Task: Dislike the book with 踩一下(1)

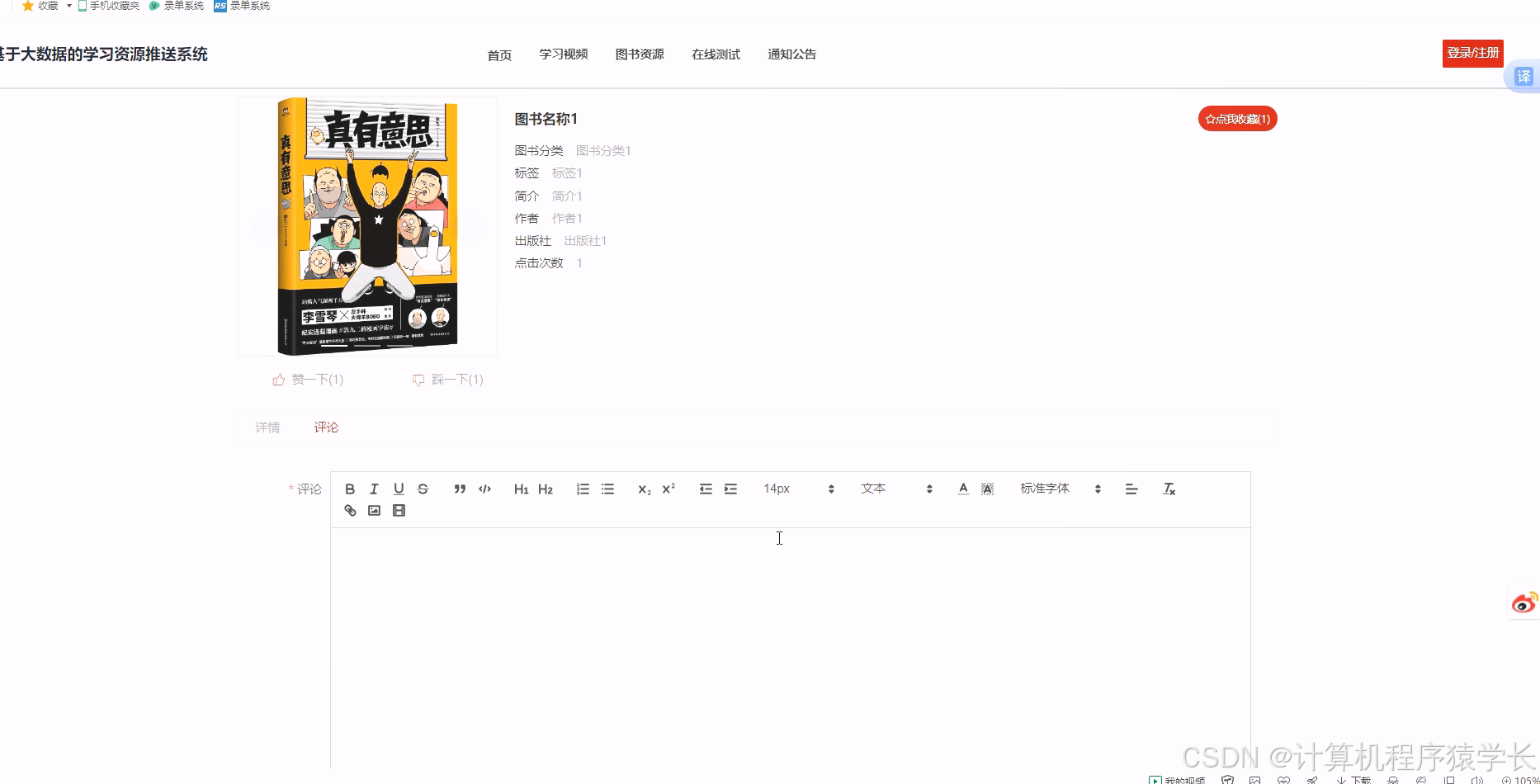Action: 448,380
